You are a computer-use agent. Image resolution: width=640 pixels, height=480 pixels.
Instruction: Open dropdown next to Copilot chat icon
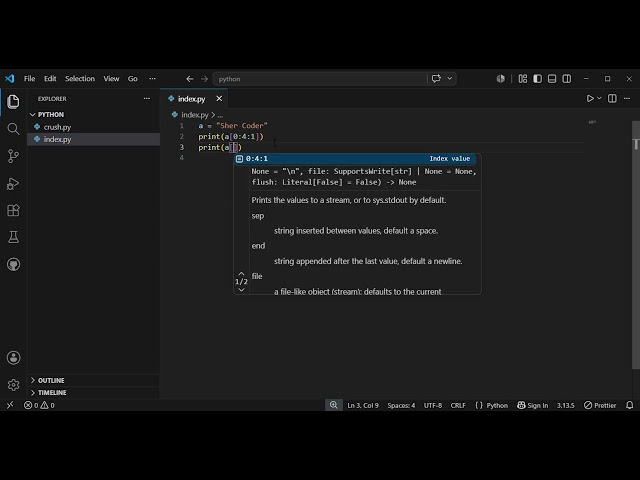click(x=449, y=78)
